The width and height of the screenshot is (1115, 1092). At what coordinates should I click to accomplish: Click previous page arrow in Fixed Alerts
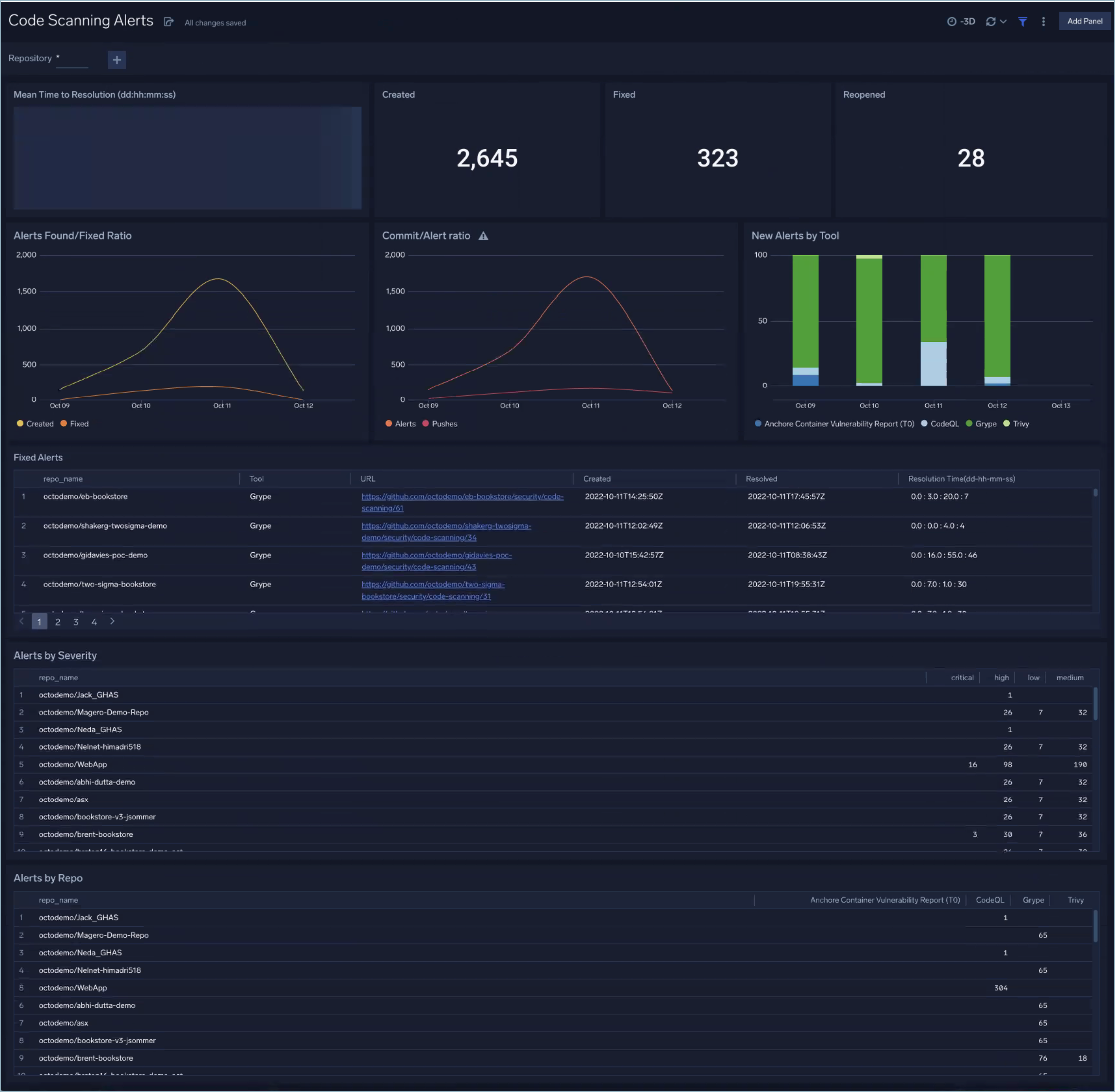pos(22,621)
